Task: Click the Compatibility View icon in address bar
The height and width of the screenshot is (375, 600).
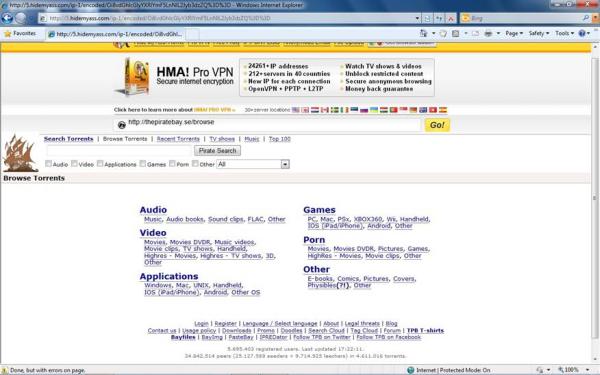Action: tap(428, 18)
